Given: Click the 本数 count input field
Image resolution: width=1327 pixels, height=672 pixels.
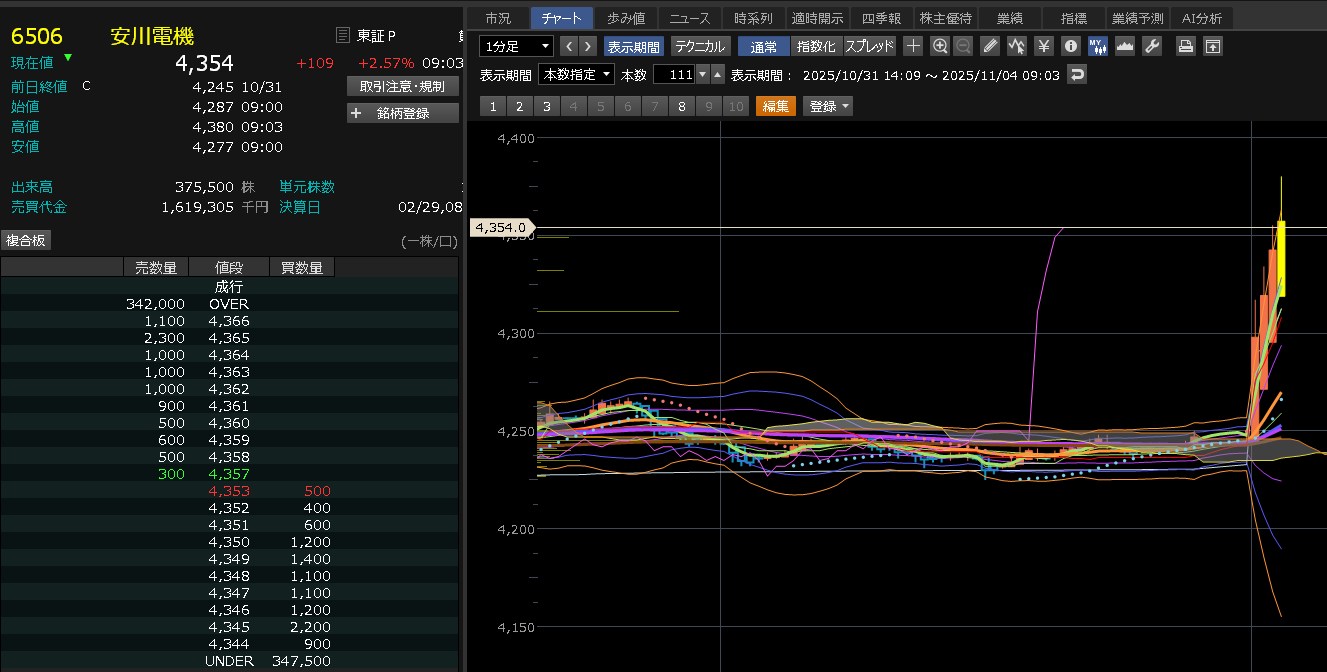Looking at the screenshot, I should point(673,75).
